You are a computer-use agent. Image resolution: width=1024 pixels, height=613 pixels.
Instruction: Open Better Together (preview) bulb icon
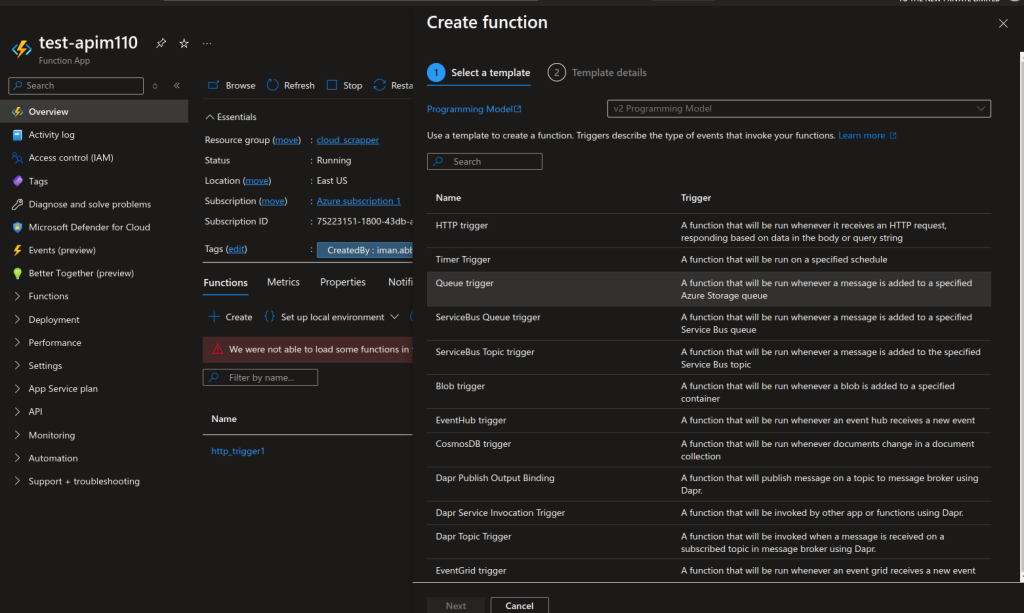point(18,273)
